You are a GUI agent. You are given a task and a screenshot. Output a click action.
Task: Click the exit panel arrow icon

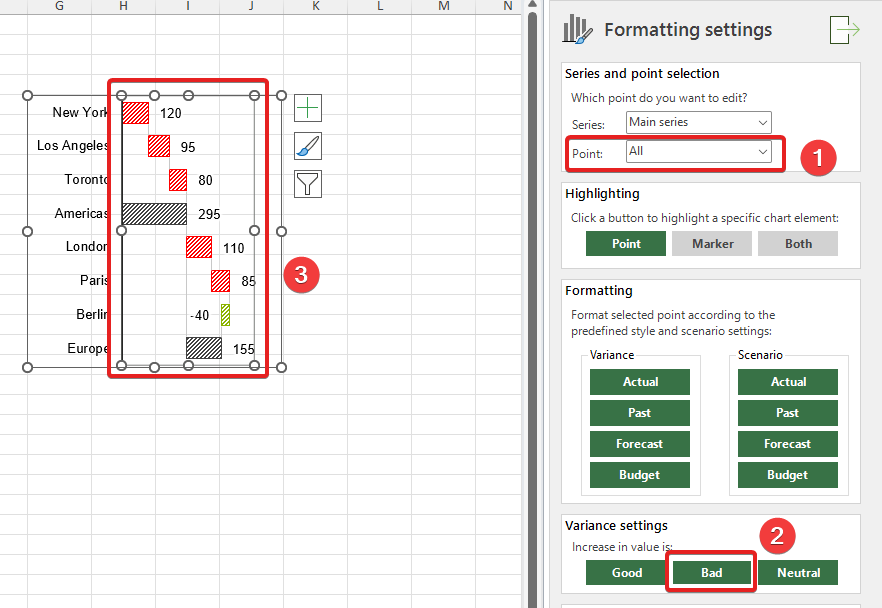pyautogui.click(x=844, y=30)
